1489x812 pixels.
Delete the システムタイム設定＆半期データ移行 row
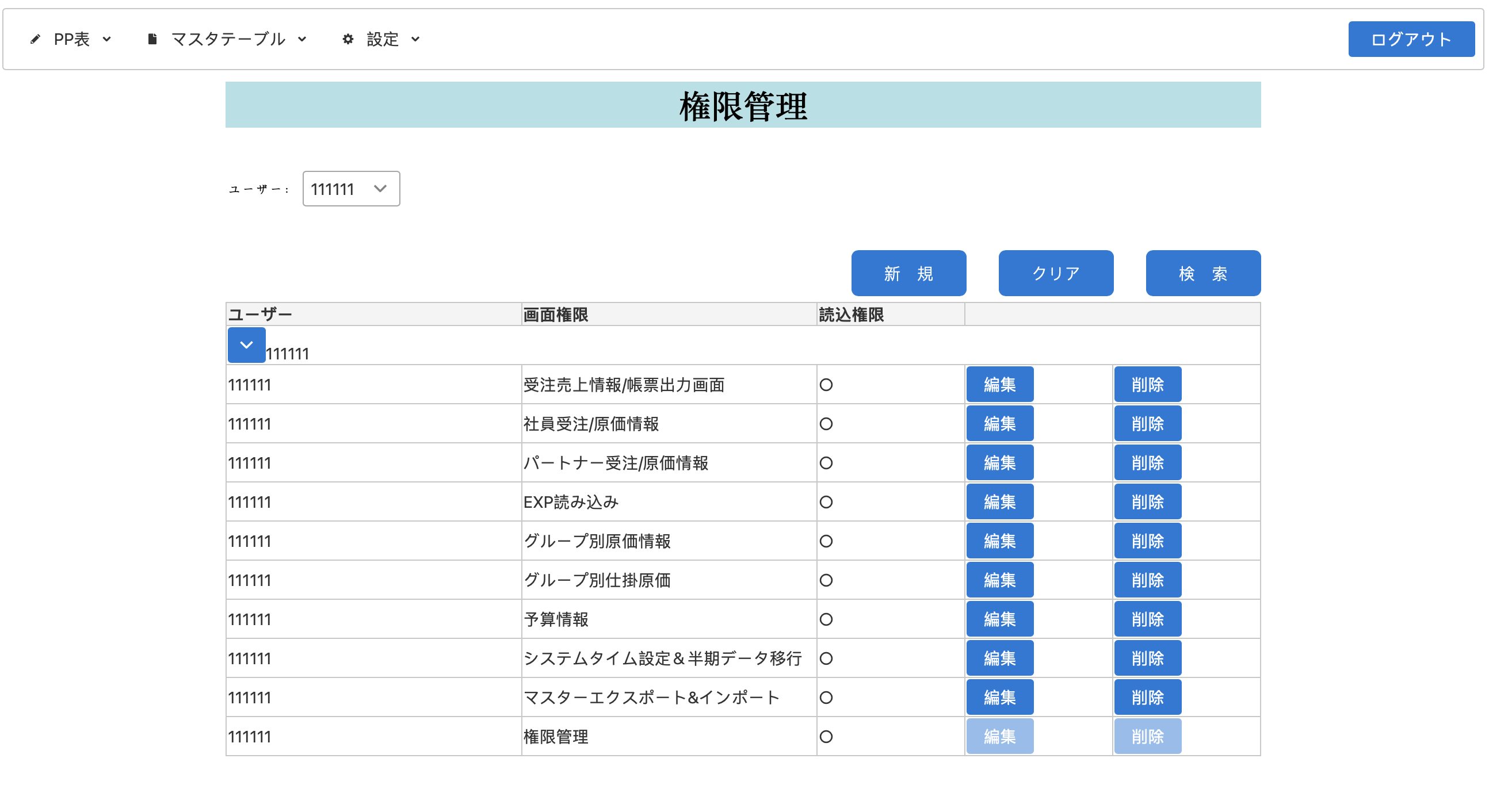tap(1147, 658)
